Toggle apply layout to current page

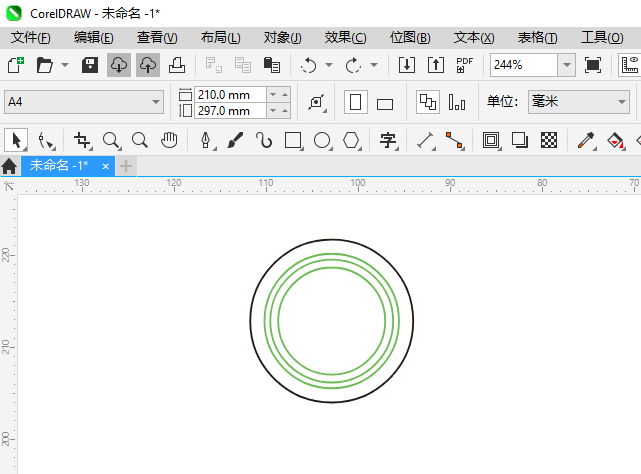457,102
